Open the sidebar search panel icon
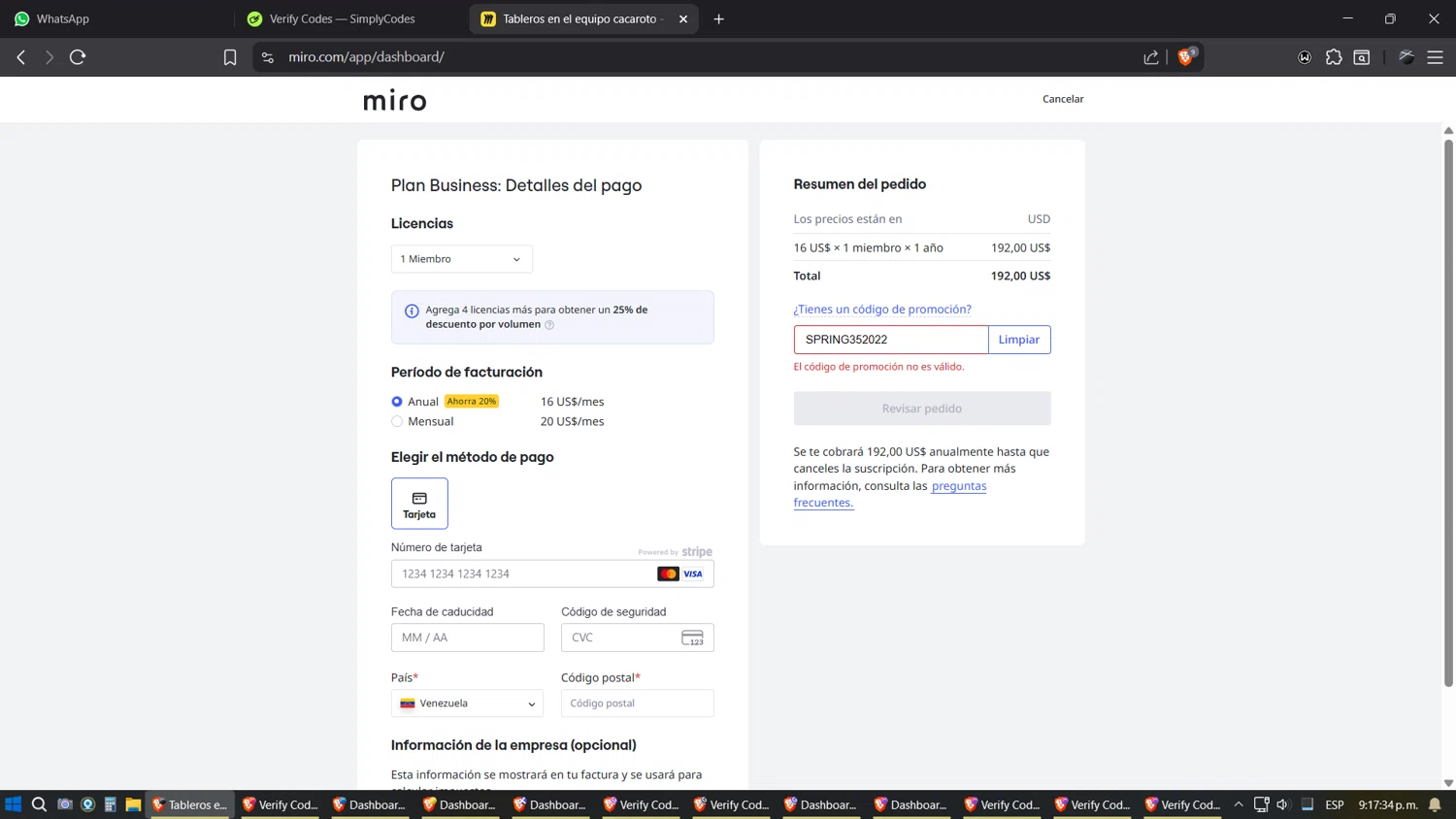Screen dimensions: 1456x819 1362,57
